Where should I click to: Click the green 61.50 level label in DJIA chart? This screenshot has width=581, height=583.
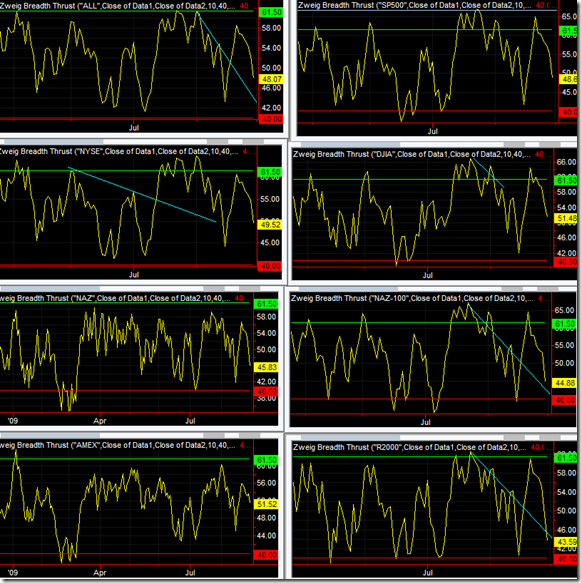pos(566,180)
